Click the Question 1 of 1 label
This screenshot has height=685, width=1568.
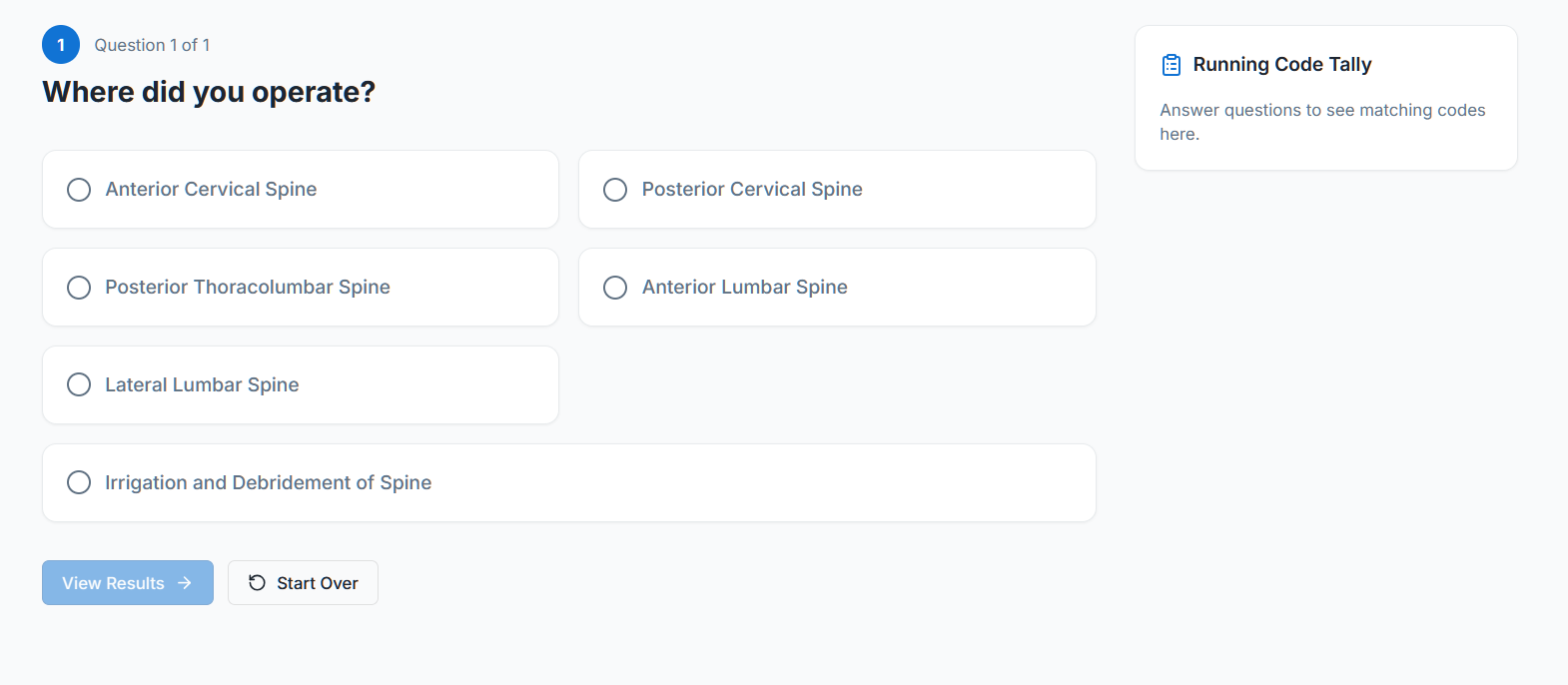152,44
